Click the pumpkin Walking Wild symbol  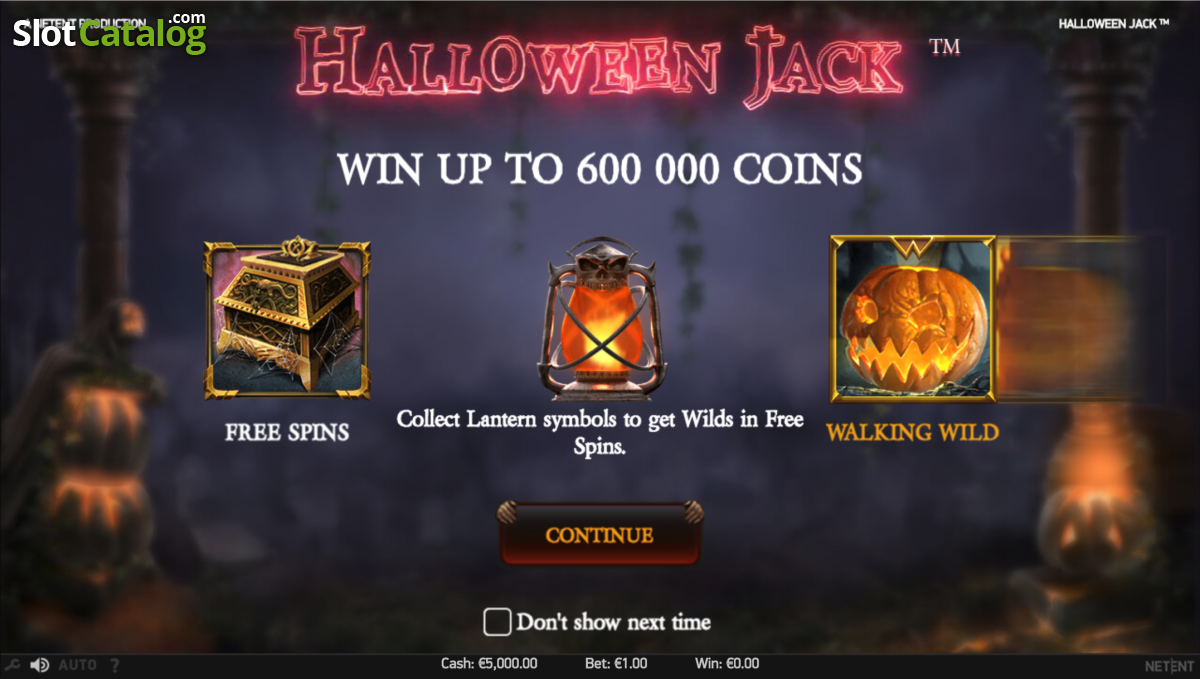pos(912,318)
